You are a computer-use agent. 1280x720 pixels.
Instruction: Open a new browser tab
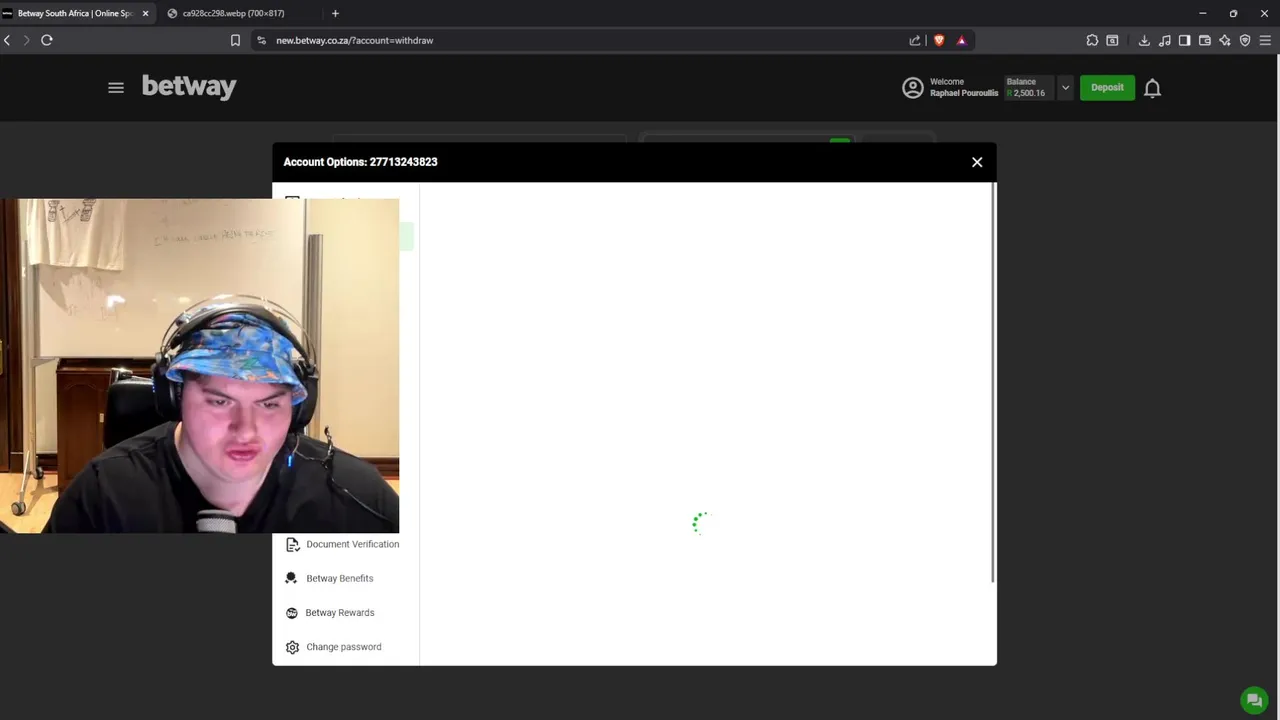click(335, 13)
